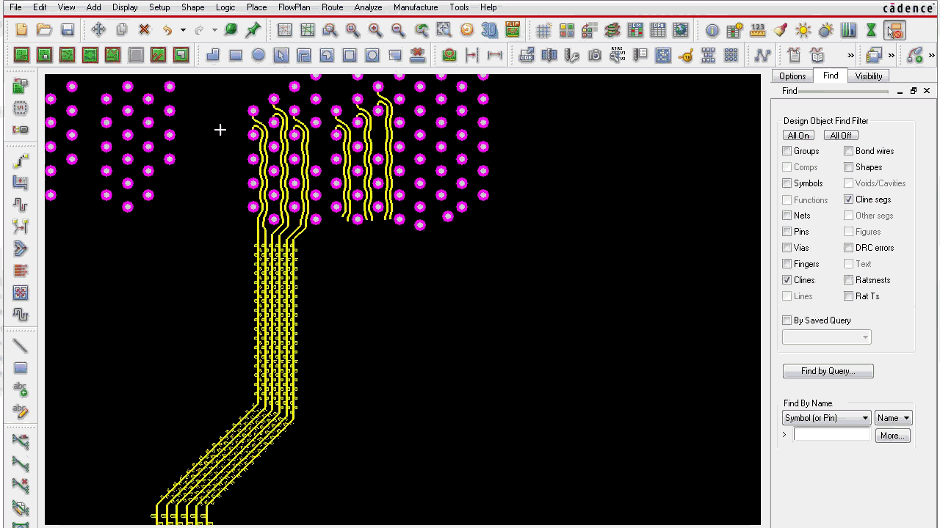This screenshot has height=528, width=940.
Task: Click the More button
Action: point(893,436)
